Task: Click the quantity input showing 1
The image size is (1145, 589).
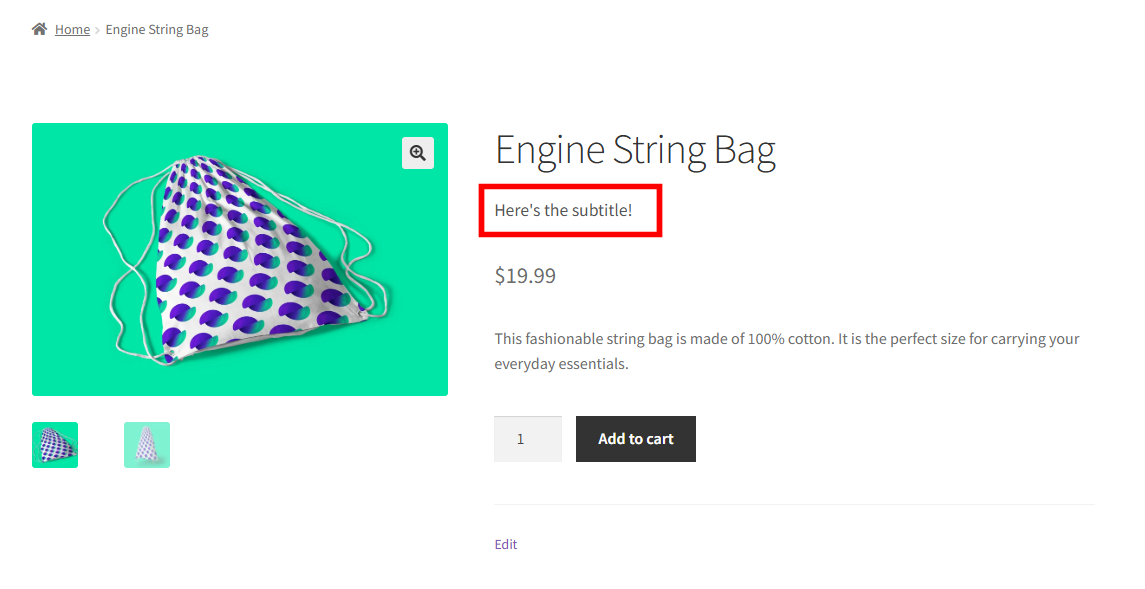Action: 528,438
